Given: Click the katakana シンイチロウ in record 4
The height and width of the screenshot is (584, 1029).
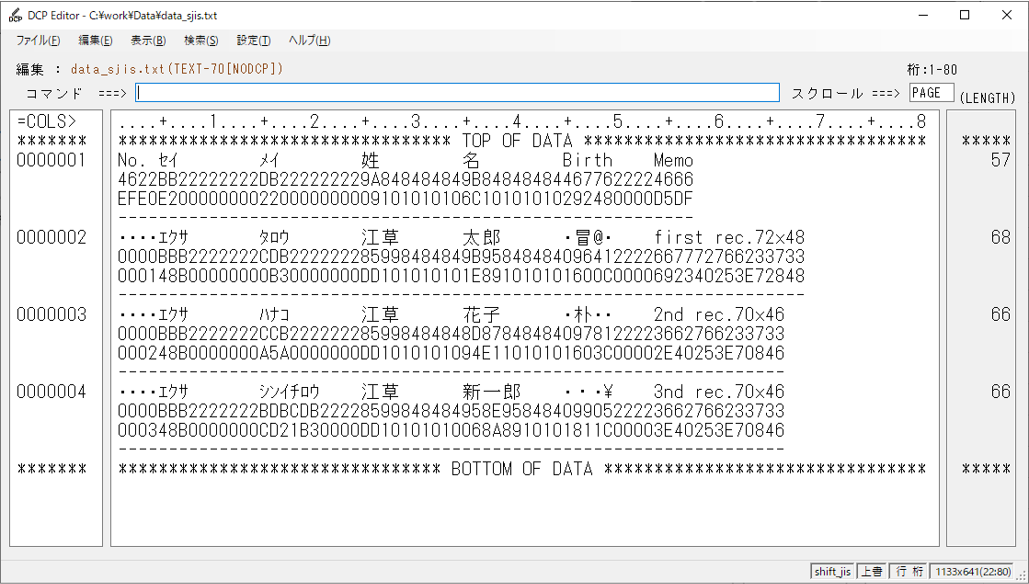Looking at the screenshot, I should tap(289, 392).
